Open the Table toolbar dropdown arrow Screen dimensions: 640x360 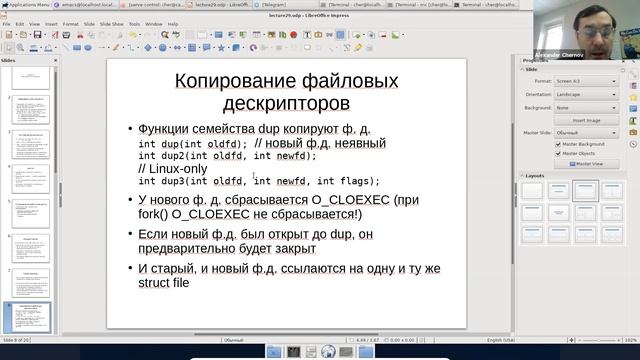coord(263,35)
